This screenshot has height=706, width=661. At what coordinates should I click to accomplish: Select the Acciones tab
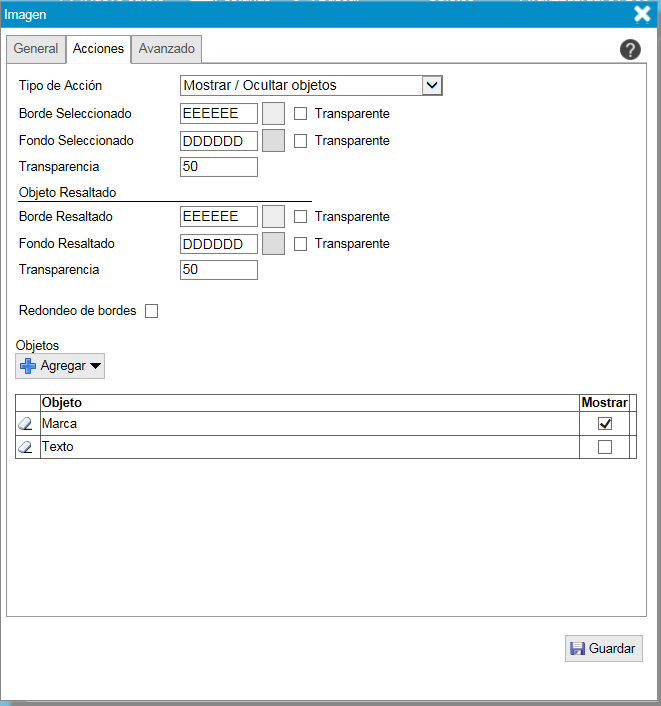(x=98, y=49)
